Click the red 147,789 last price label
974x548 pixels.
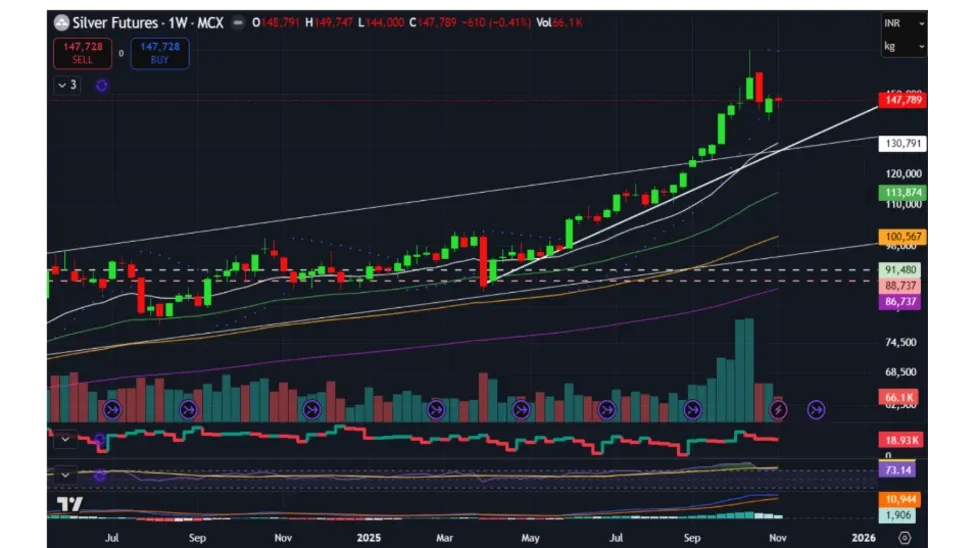pos(903,100)
